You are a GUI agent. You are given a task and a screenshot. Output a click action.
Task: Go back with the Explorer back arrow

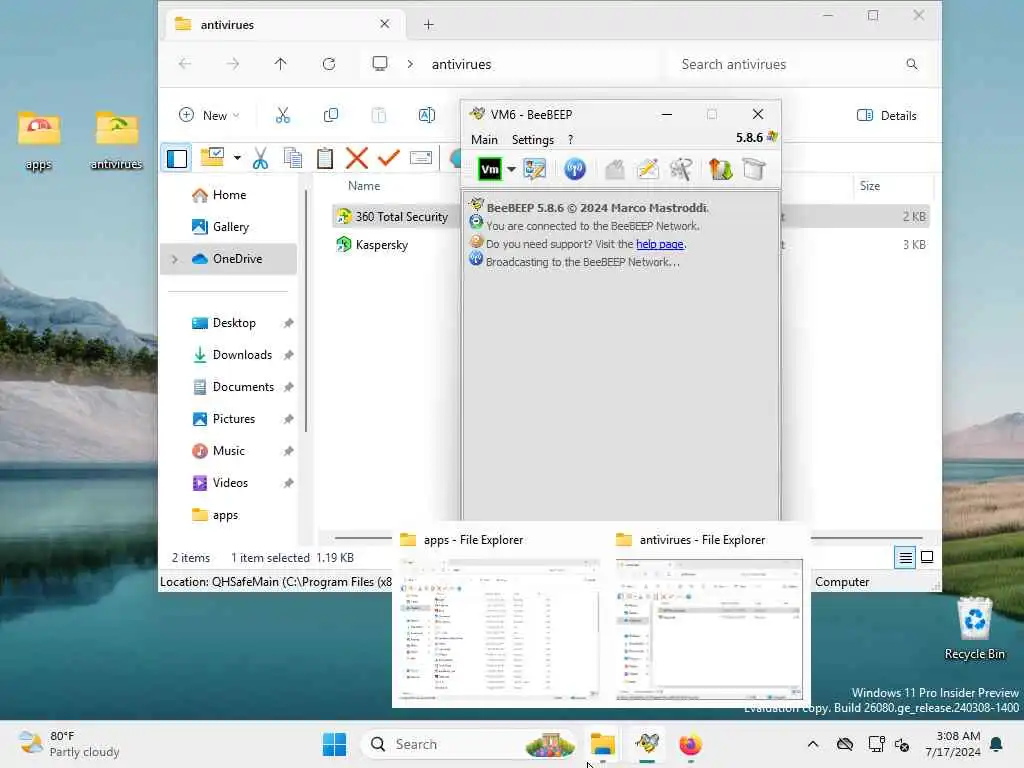coord(185,64)
